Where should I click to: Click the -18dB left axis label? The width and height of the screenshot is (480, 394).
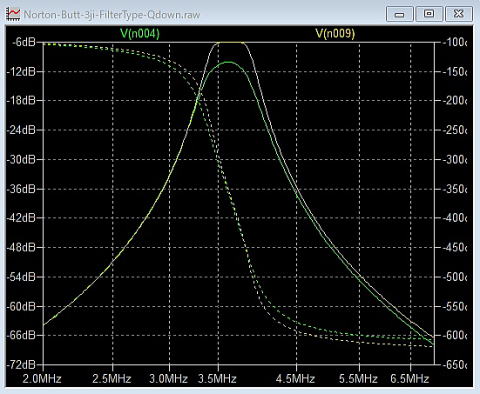[x=21, y=100]
